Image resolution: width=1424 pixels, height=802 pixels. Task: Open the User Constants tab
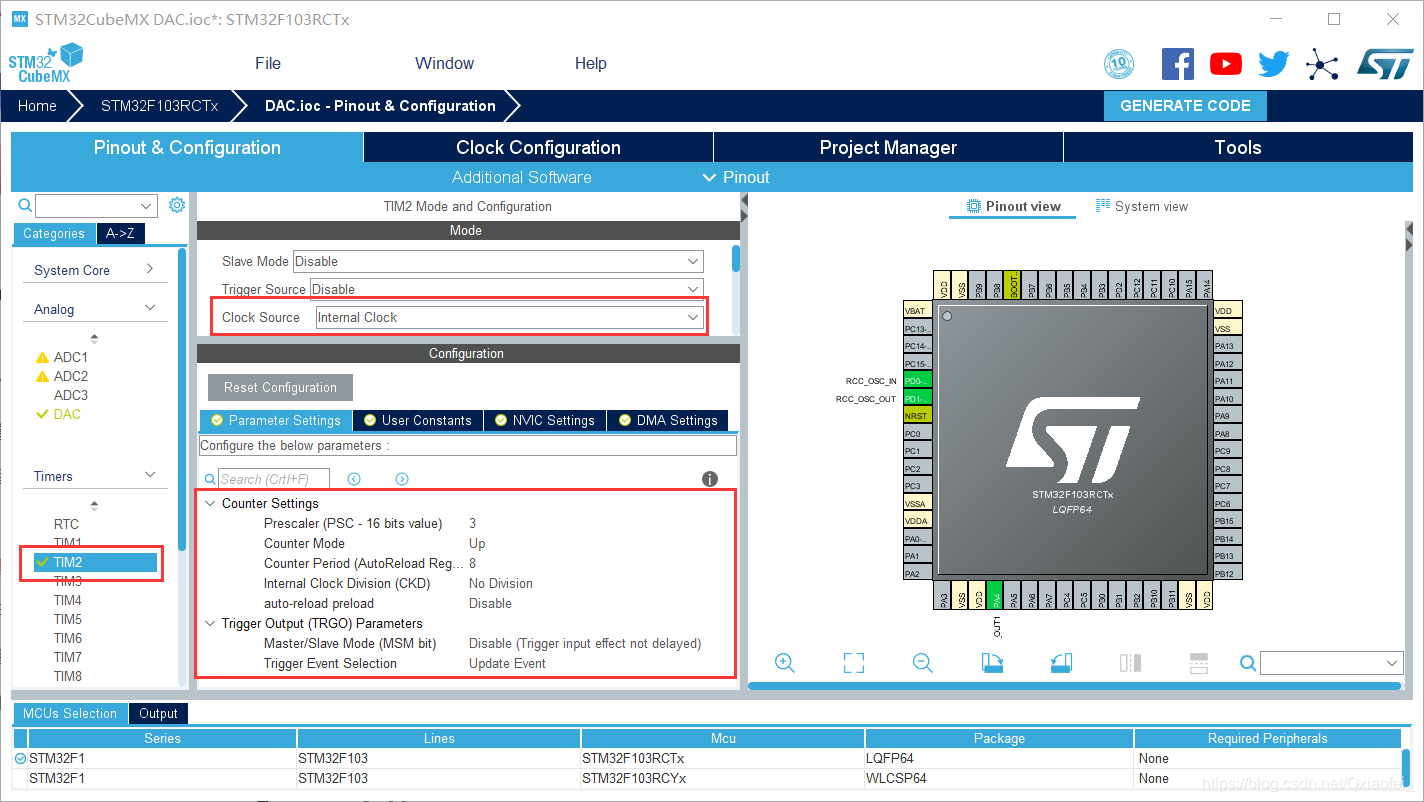(x=418, y=420)
